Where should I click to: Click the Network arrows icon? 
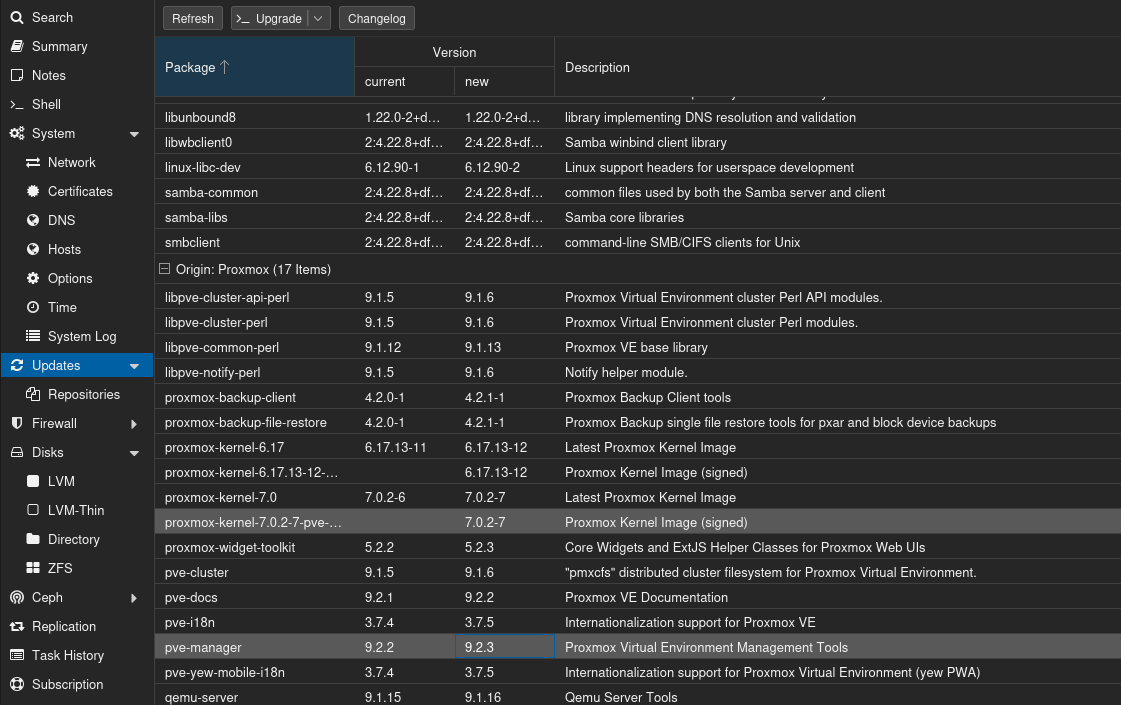[33, 162]
